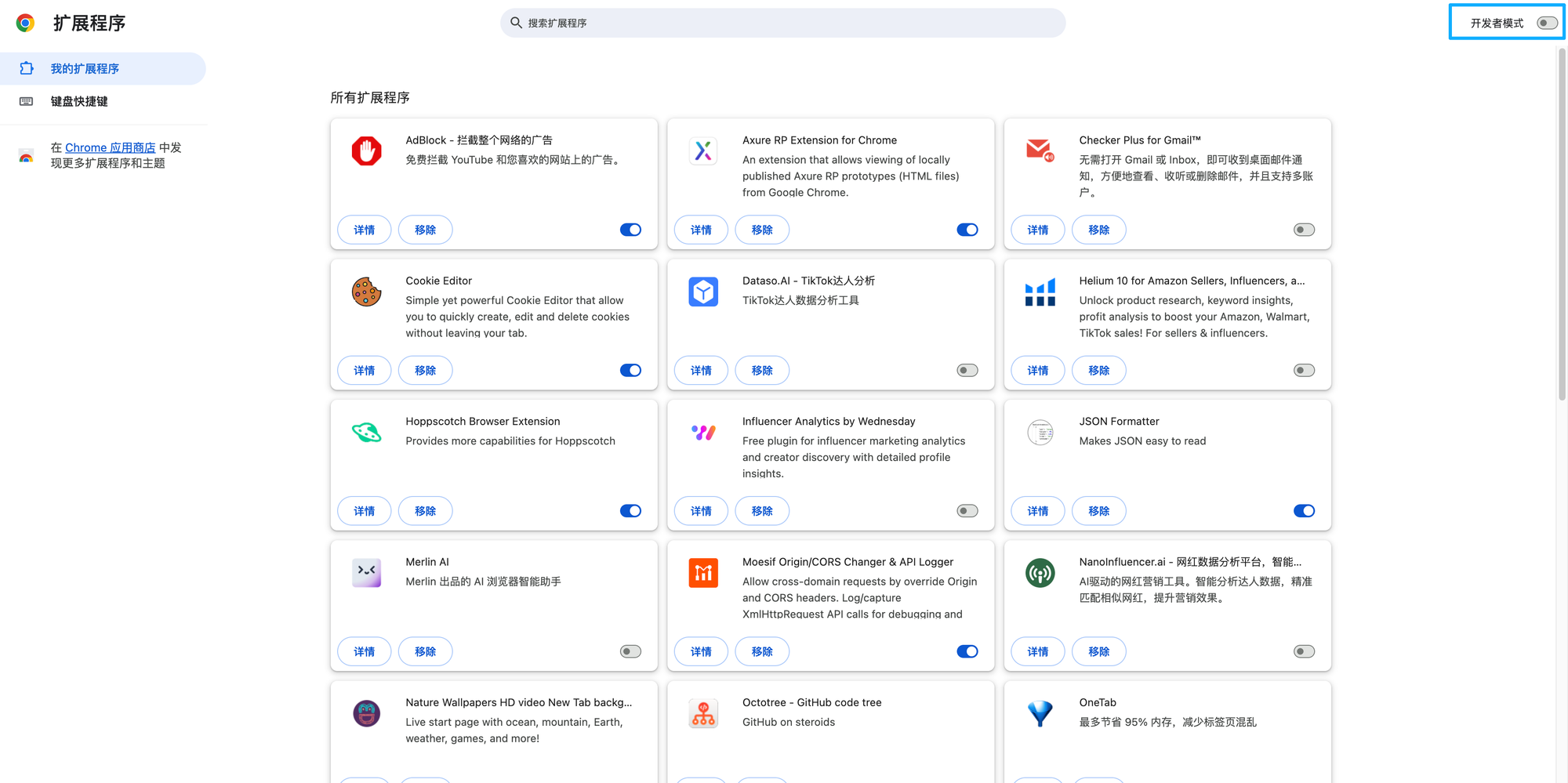
Task: Open 详情 for Axure RP Extension
Action: pos(701,230)
